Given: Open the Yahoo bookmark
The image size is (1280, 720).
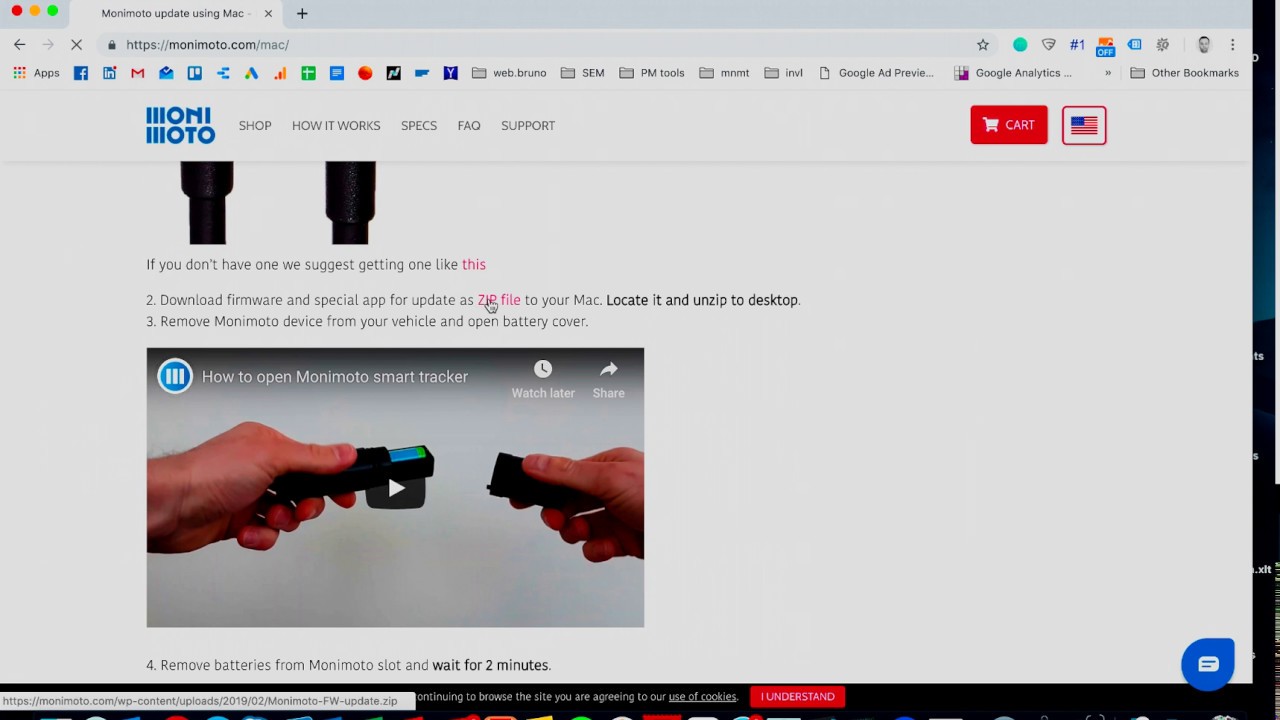Looking at the screenshot, I should 451,73.
